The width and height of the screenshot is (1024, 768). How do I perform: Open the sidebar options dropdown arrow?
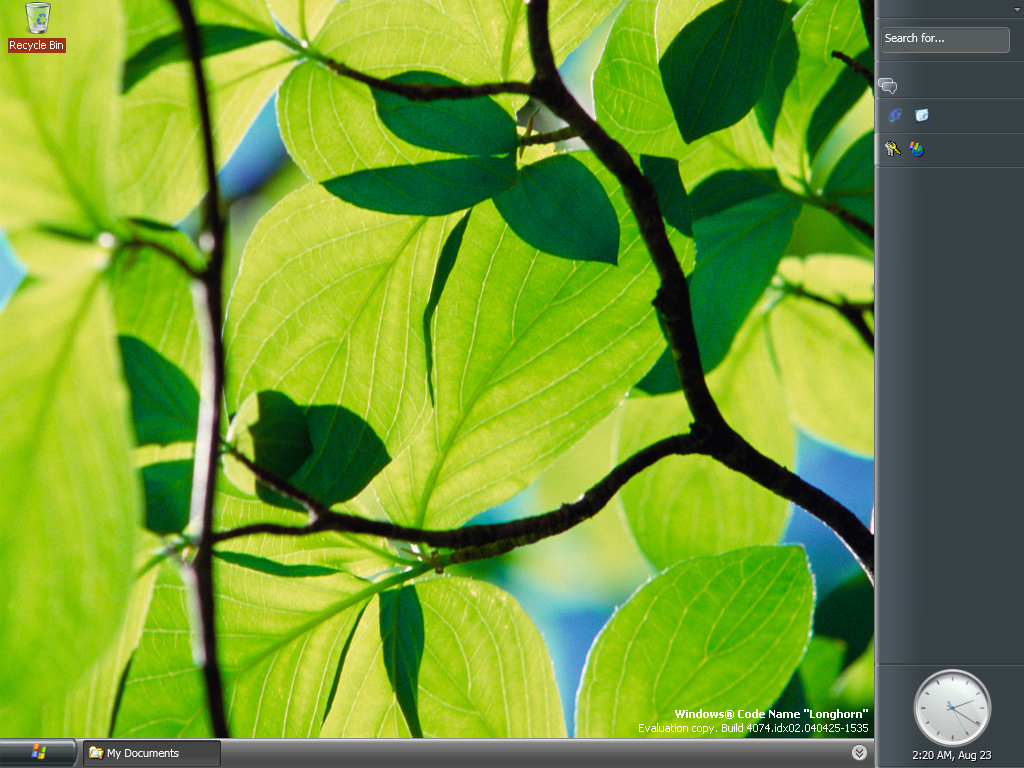[x=1016, y=9]
